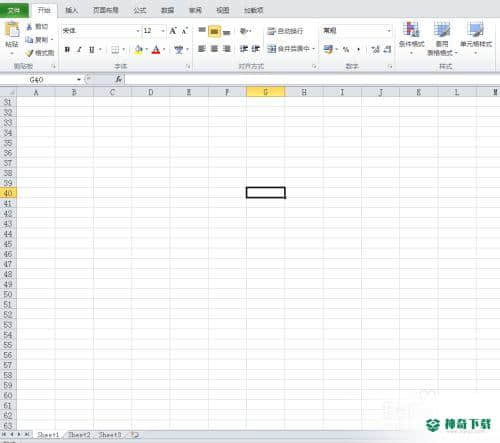Select column header H

[x=304, y=92]
